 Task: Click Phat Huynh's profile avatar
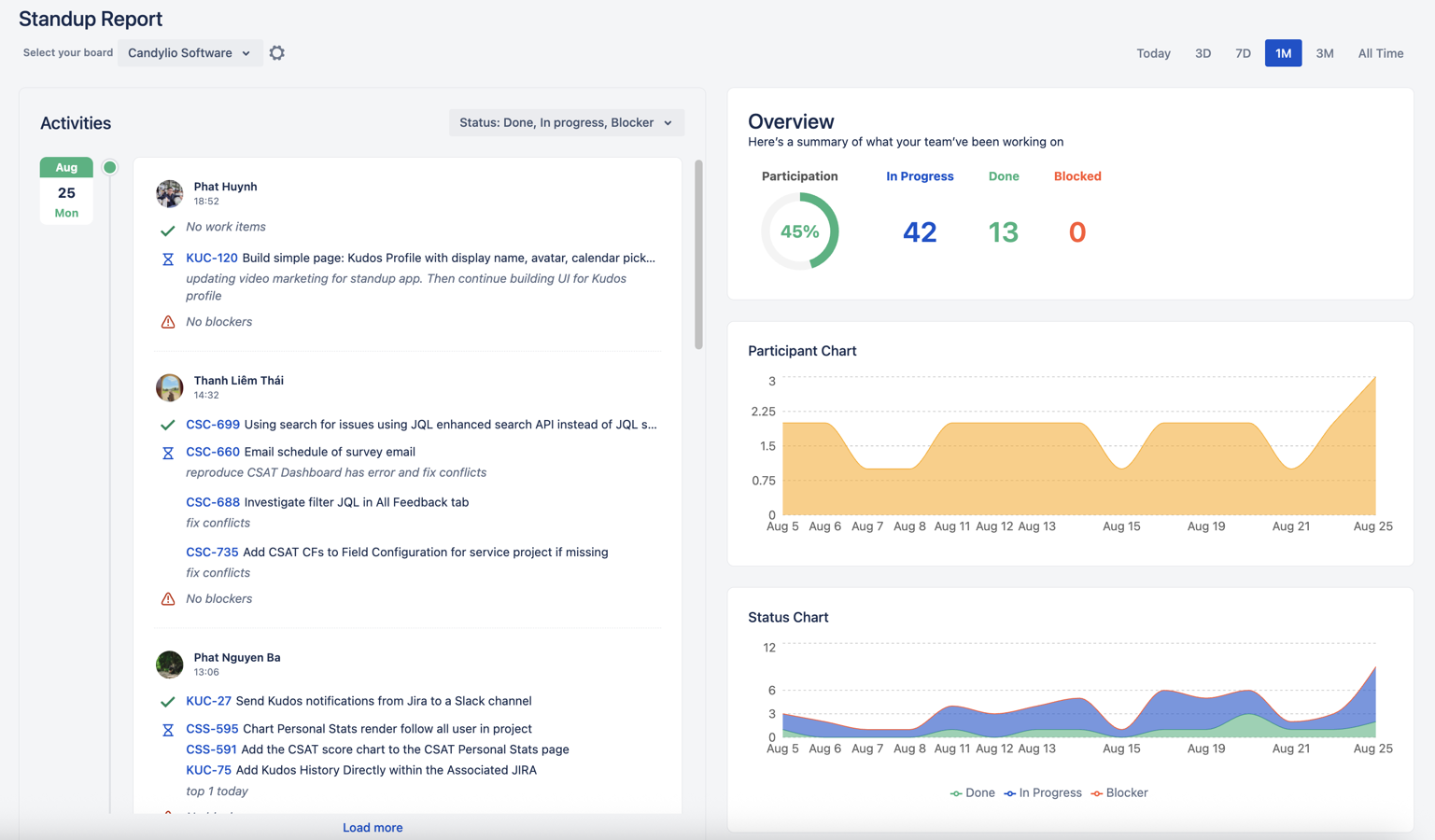pos(169,193)
